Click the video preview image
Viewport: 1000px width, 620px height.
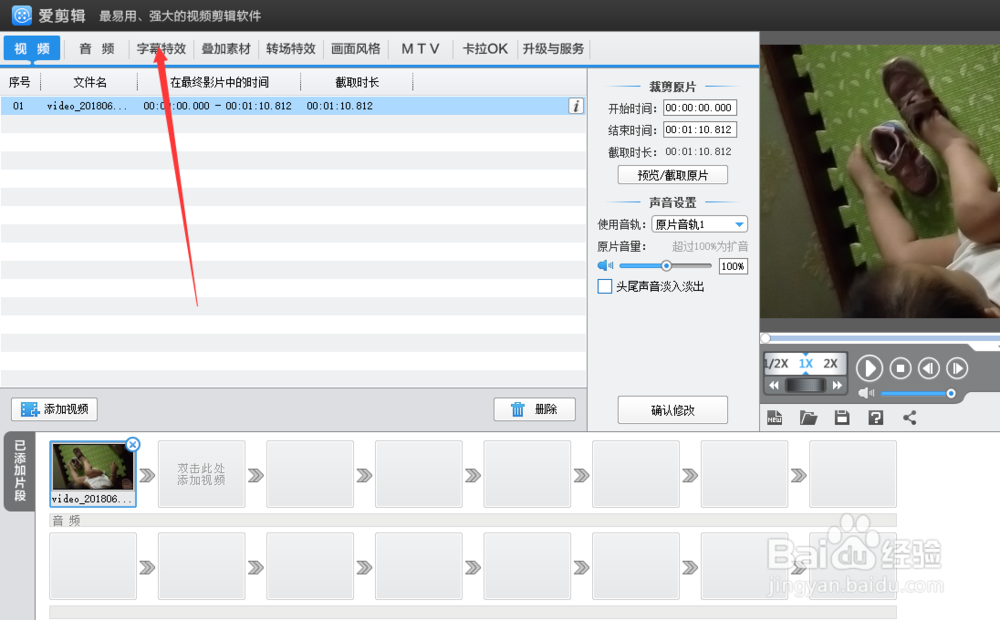(879, 181)
